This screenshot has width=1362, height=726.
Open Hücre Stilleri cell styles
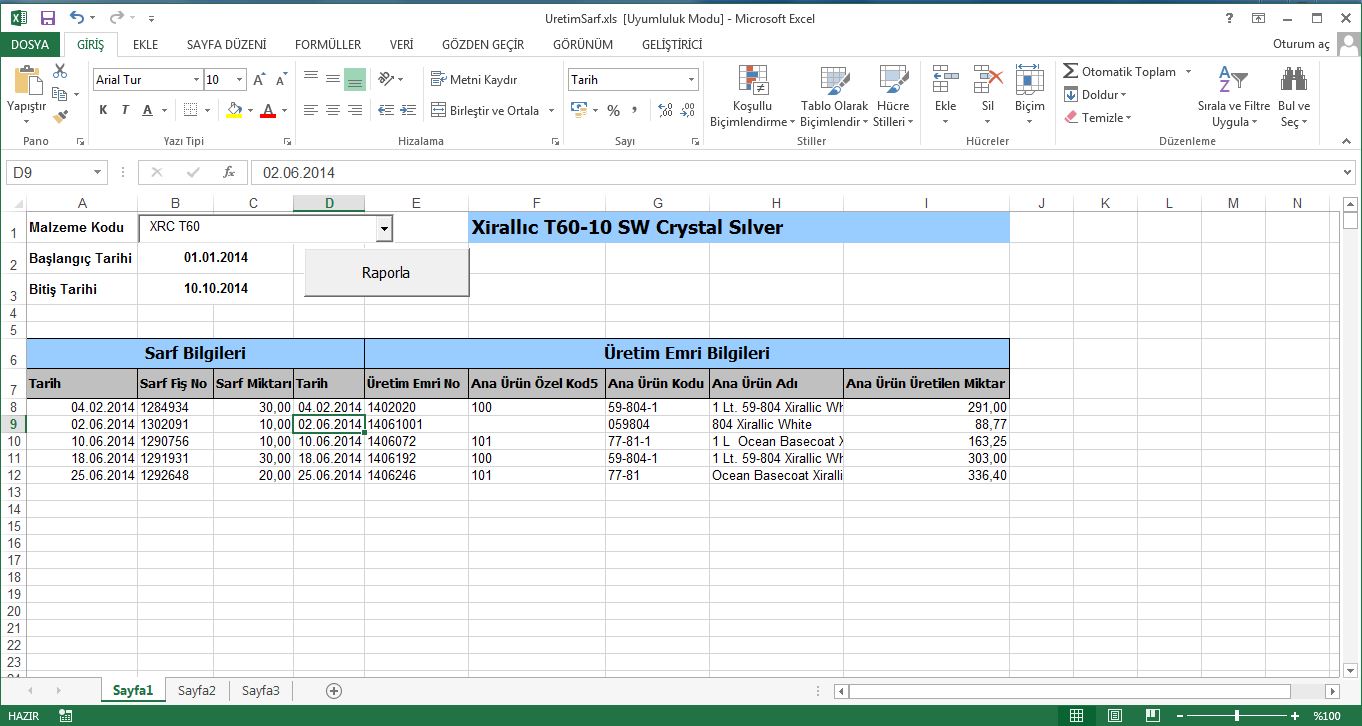(893, 97)
